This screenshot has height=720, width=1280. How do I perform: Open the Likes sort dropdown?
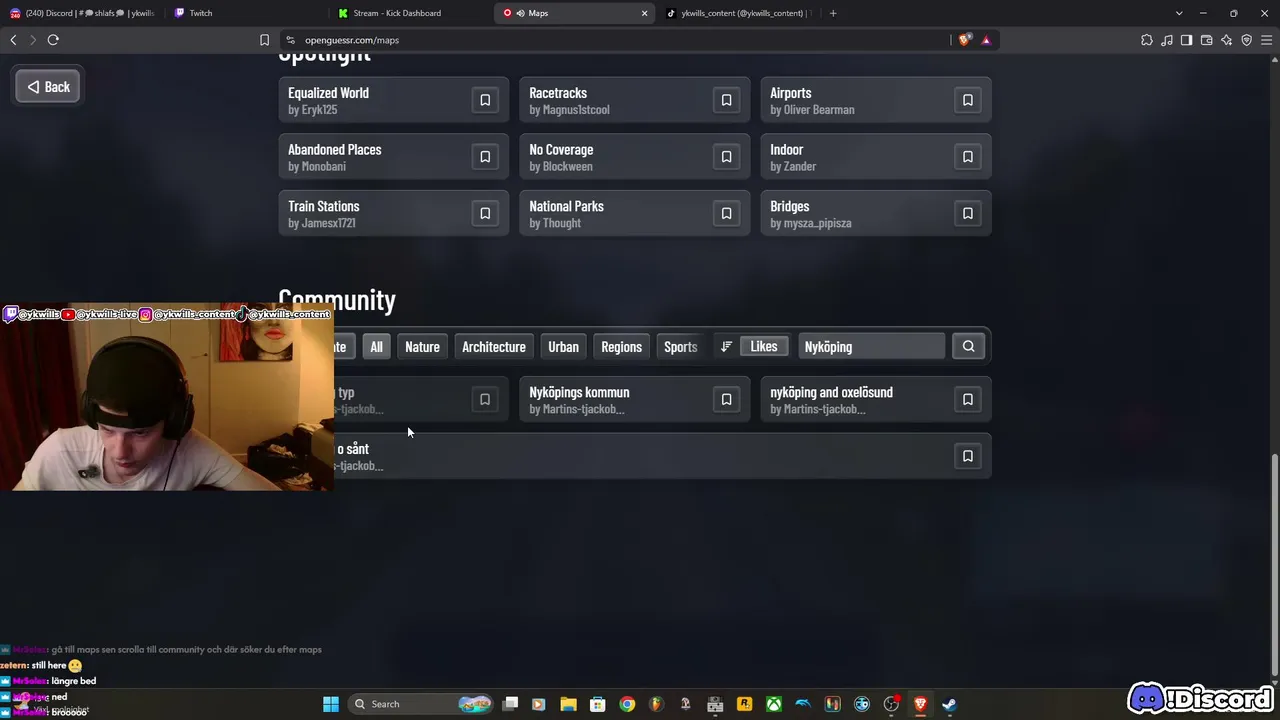(x=763, y=346)
